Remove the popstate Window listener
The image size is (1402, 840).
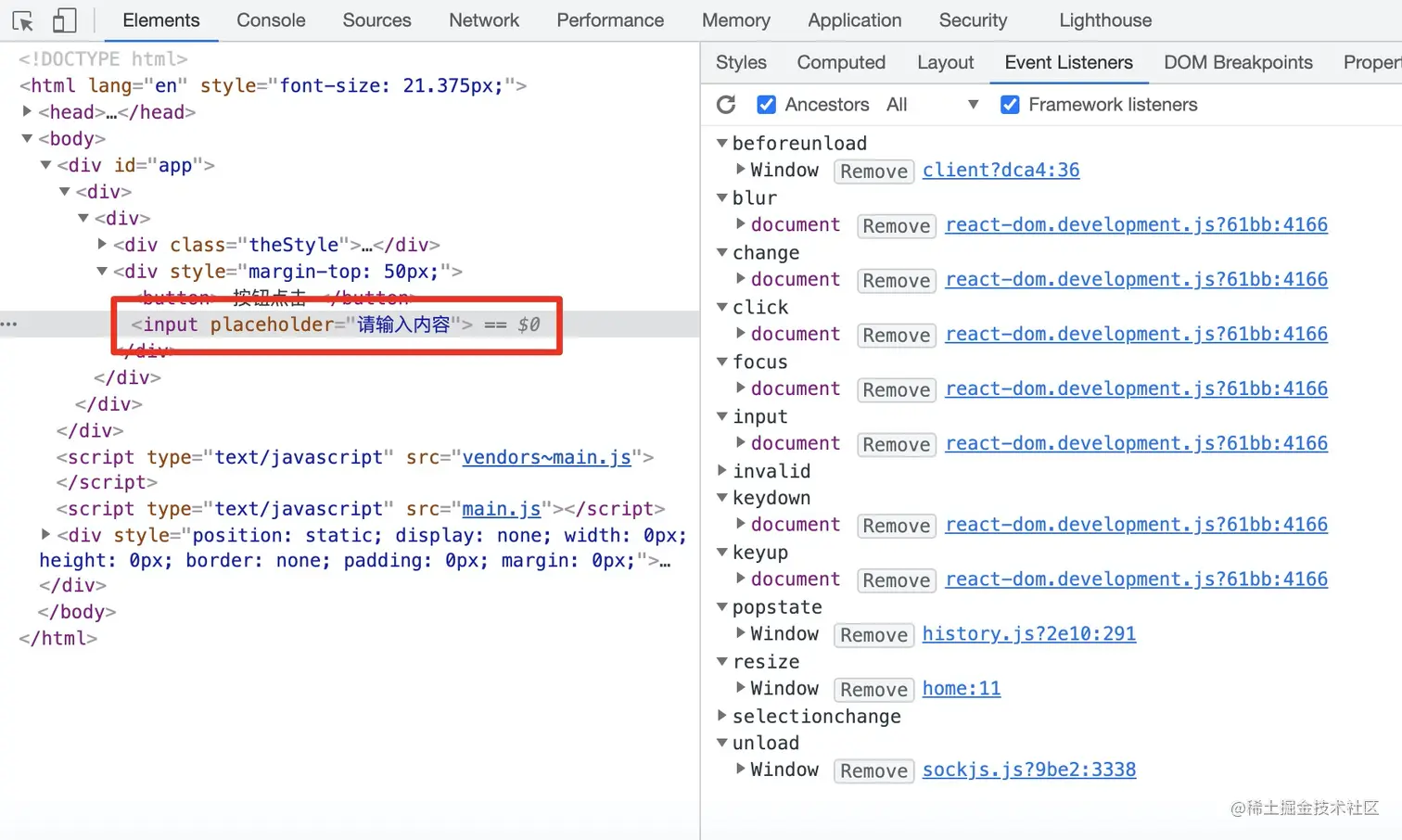pos(873,635)
